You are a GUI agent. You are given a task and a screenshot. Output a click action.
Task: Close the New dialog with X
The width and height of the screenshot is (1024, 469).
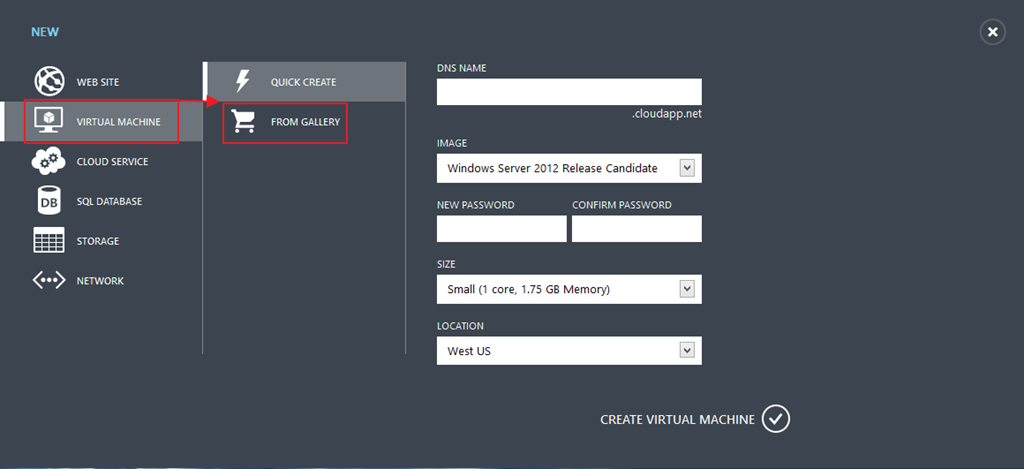(x=993, y=32)
